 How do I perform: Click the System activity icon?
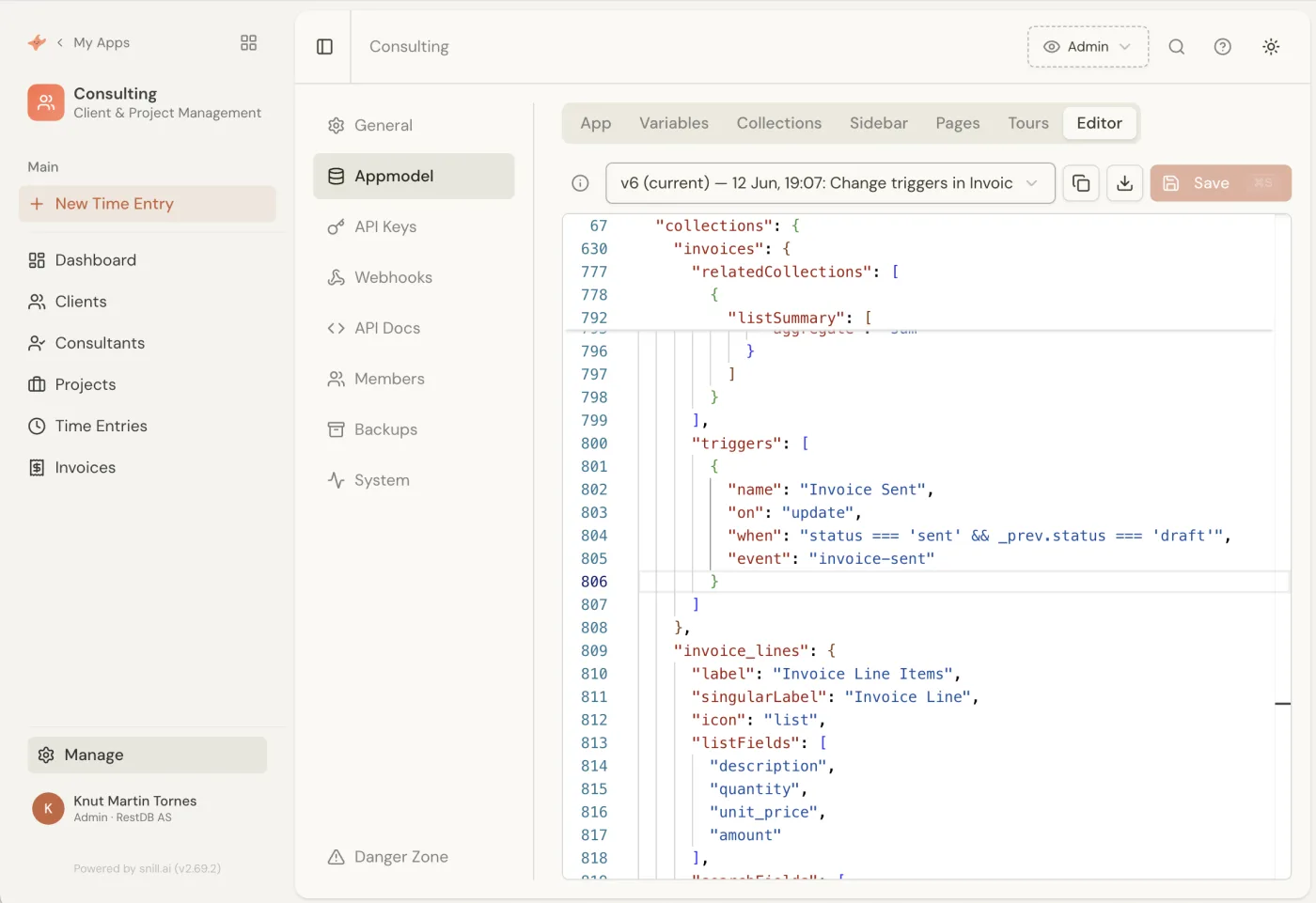(336, 480)
